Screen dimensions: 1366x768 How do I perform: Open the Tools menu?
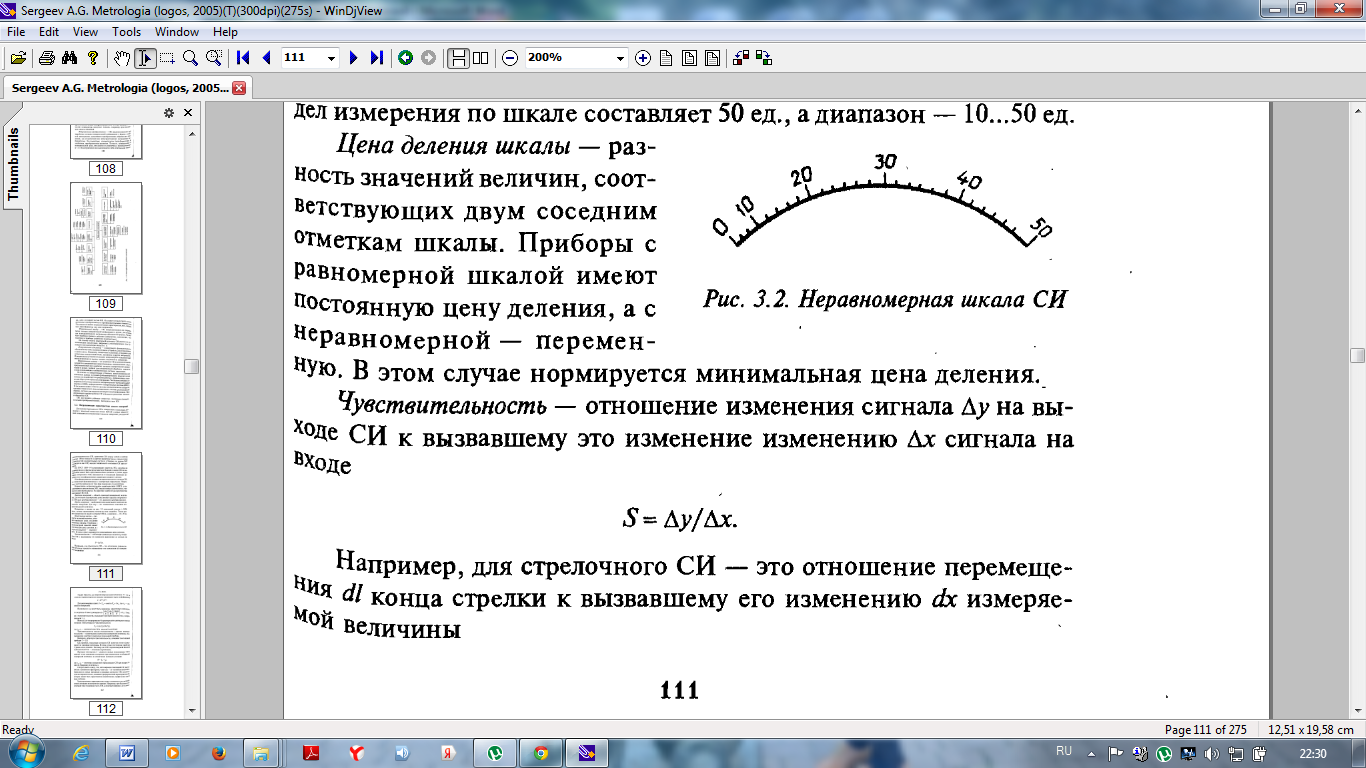click(126, 32)
